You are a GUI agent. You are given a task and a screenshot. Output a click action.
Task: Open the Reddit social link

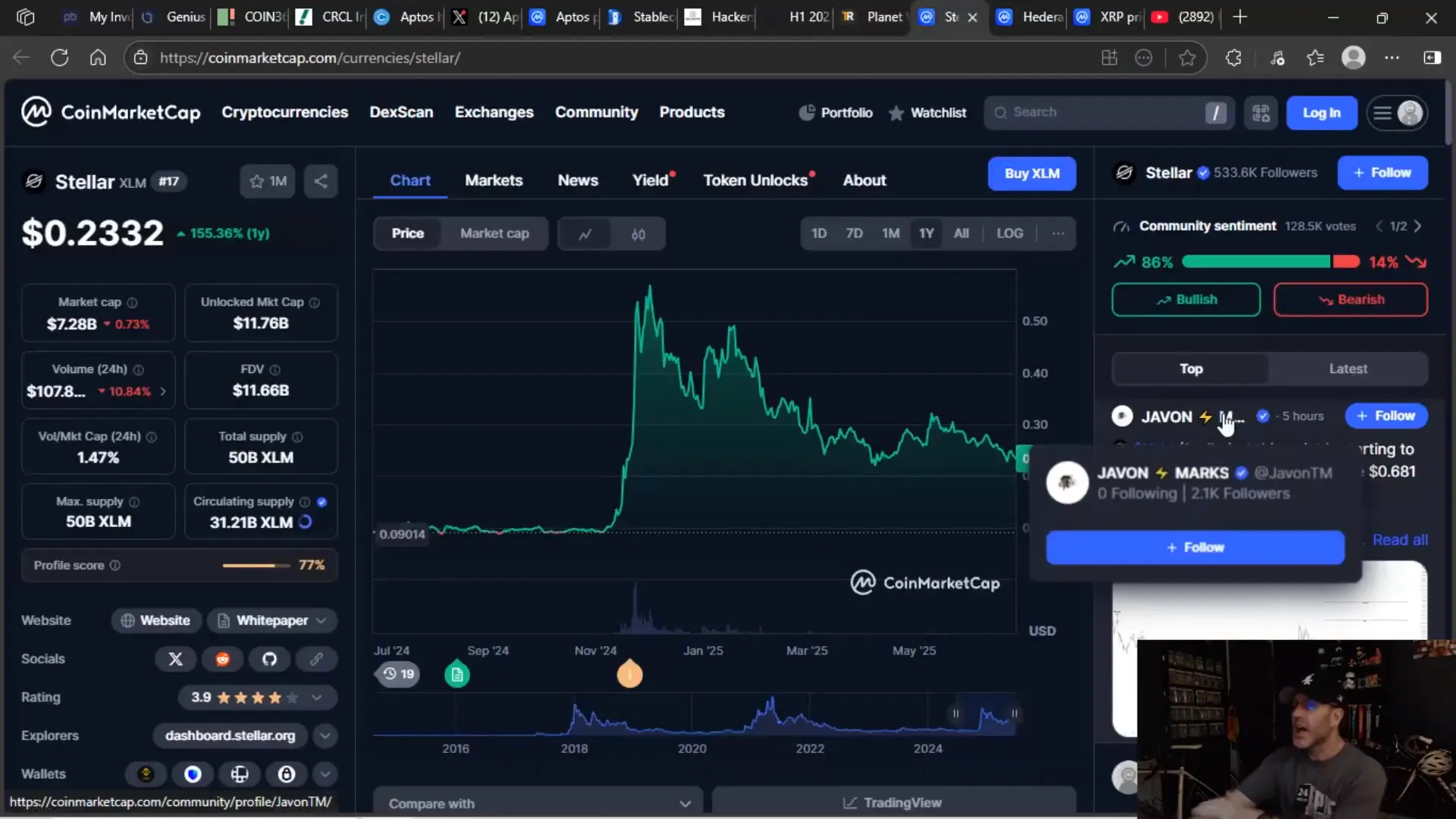(222, 659)
